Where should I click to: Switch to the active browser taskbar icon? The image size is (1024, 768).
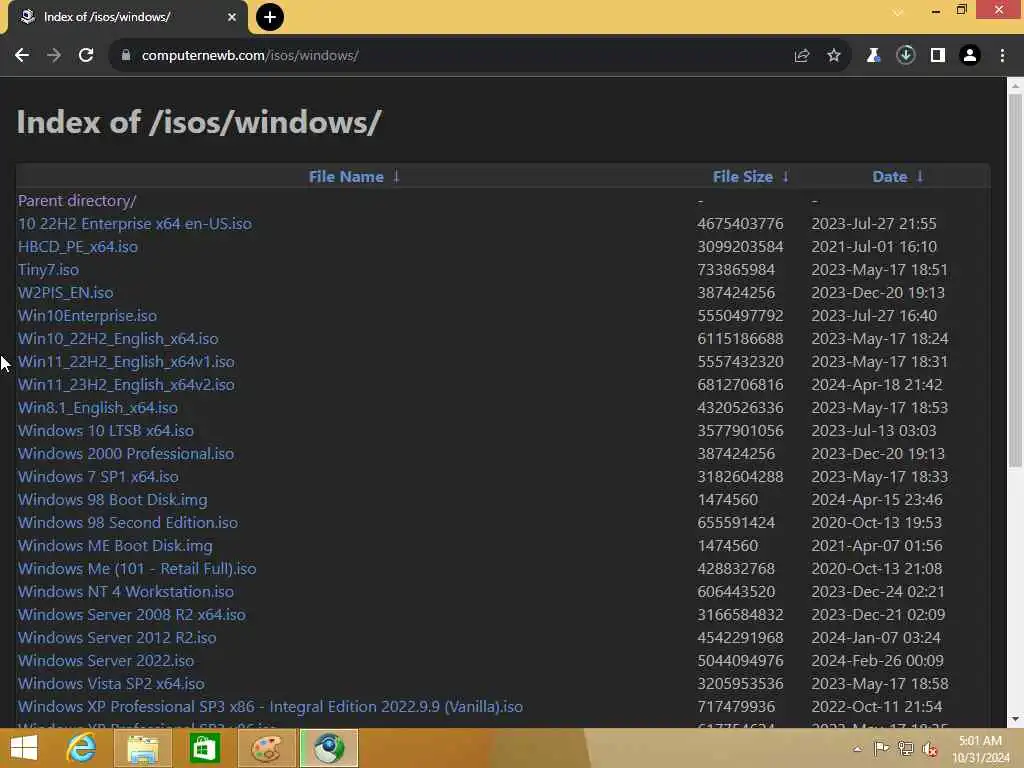(x=328, y=748)
